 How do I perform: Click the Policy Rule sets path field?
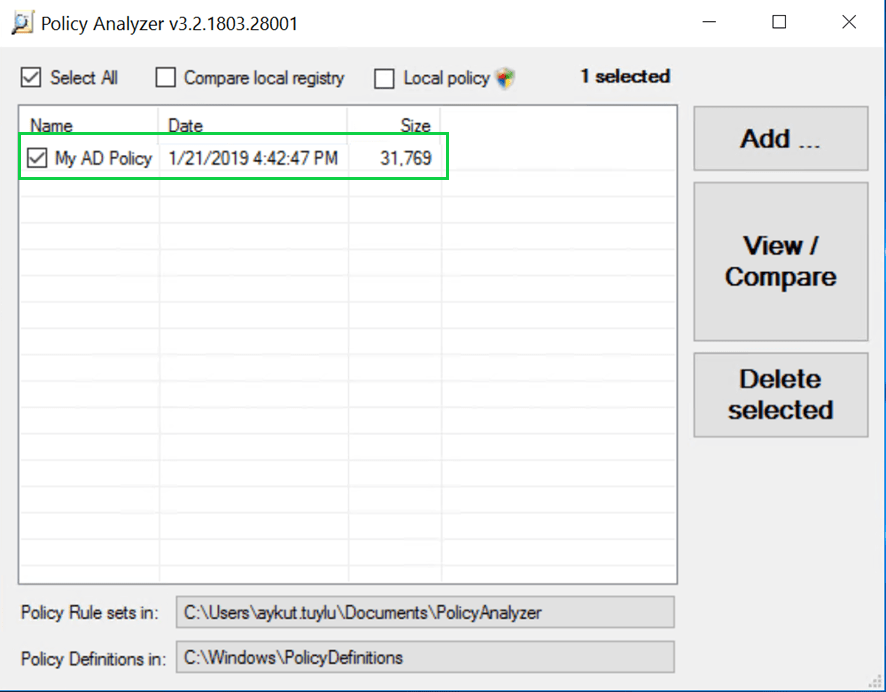[425, 612]
